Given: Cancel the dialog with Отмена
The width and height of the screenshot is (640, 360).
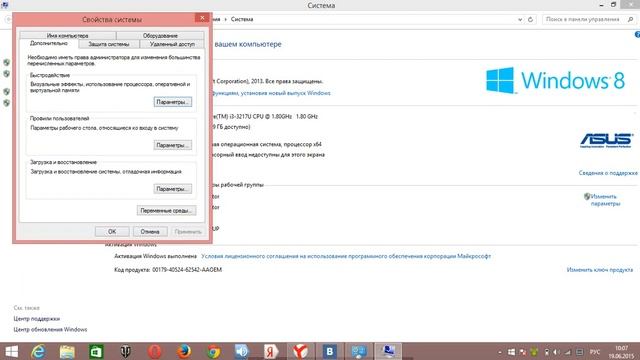Looking at the screenshot, I should point(150,231).
